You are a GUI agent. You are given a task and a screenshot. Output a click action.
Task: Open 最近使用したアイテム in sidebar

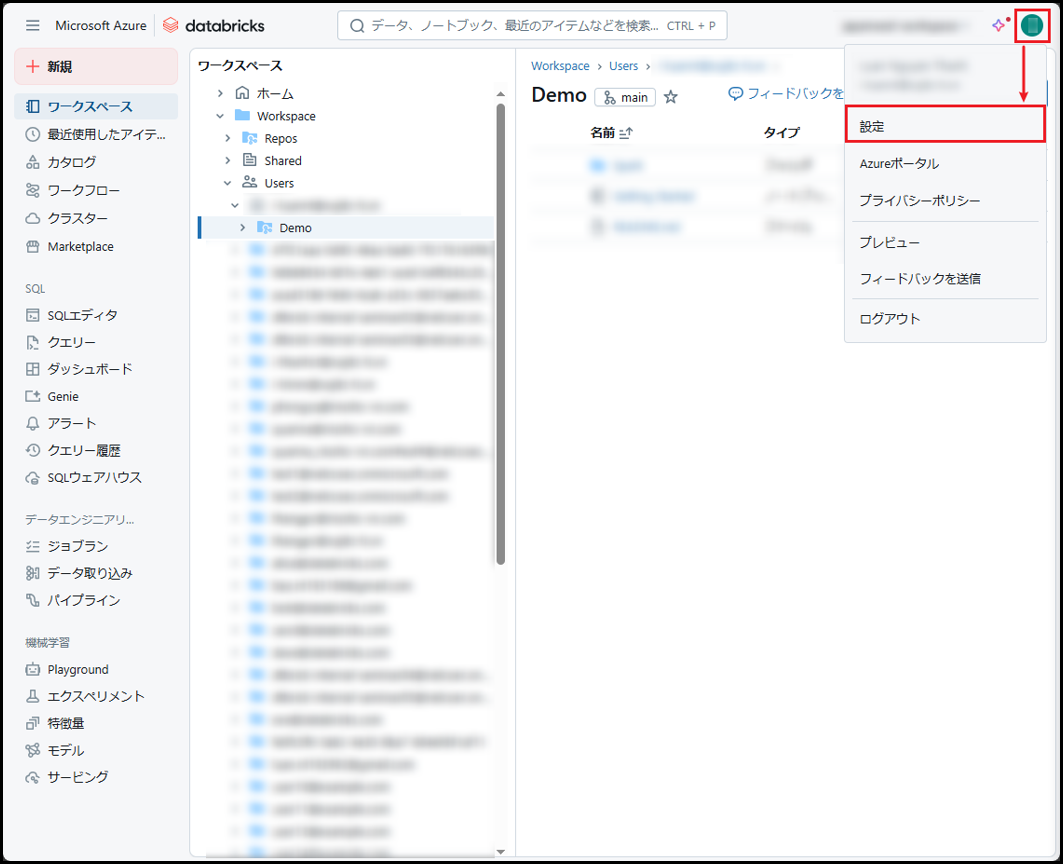[96, 134]
